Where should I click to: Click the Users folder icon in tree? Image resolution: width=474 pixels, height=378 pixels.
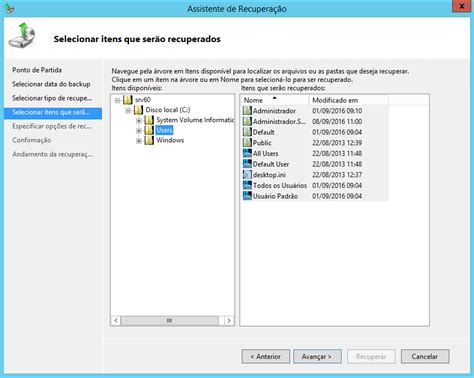[149, 130]
